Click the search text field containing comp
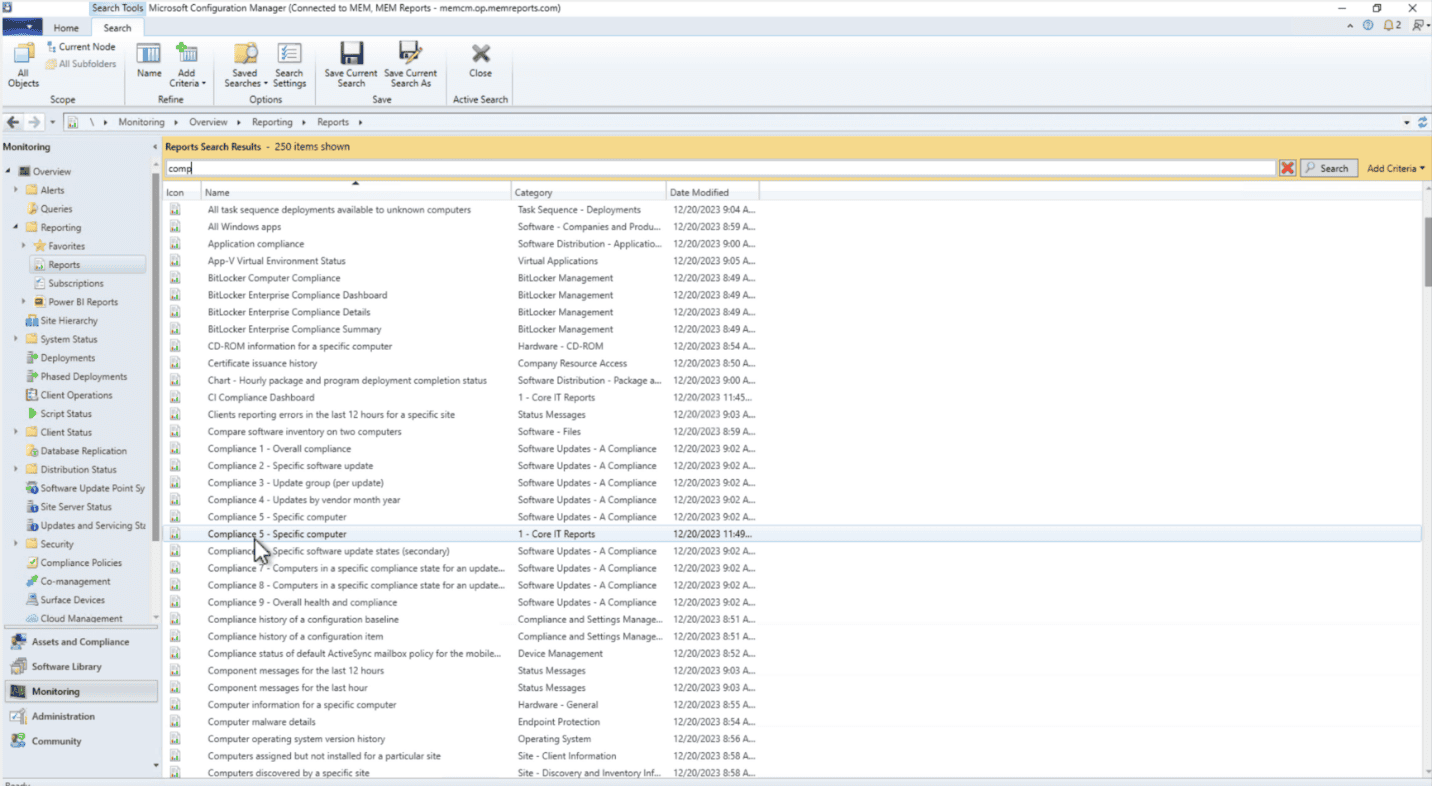 pyautogui.click(x=720, y=168)
